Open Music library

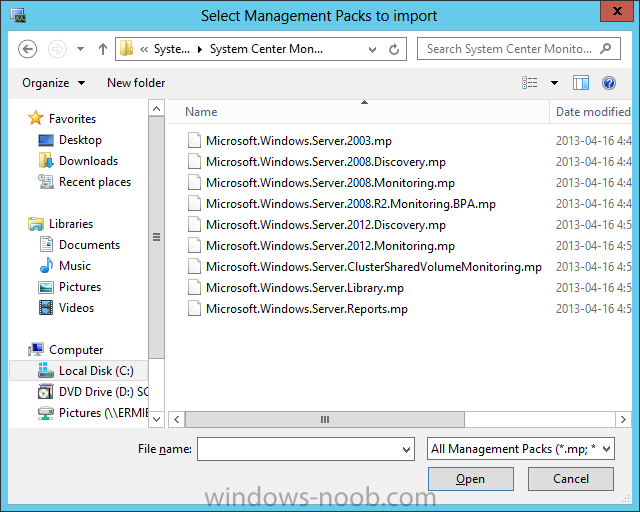(75, 266)
